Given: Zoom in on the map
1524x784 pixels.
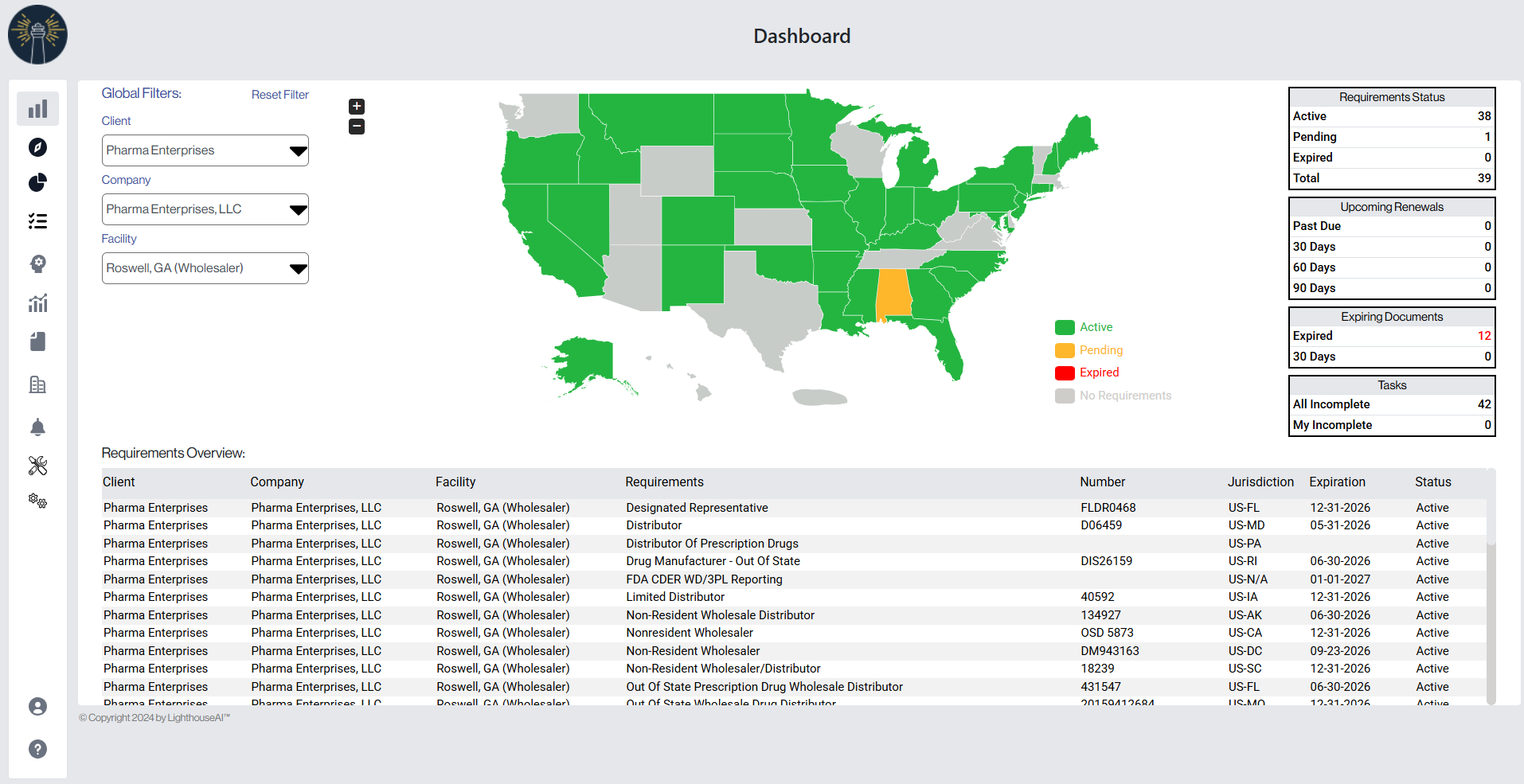Looking at the screenshot, I should coord(357,107).
